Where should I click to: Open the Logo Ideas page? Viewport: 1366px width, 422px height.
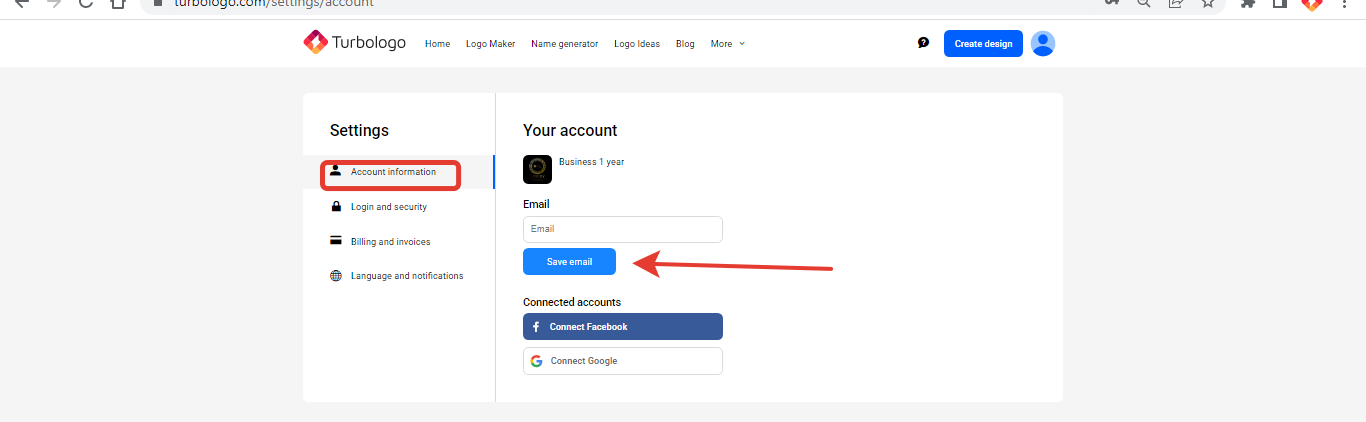pos(636,44)
